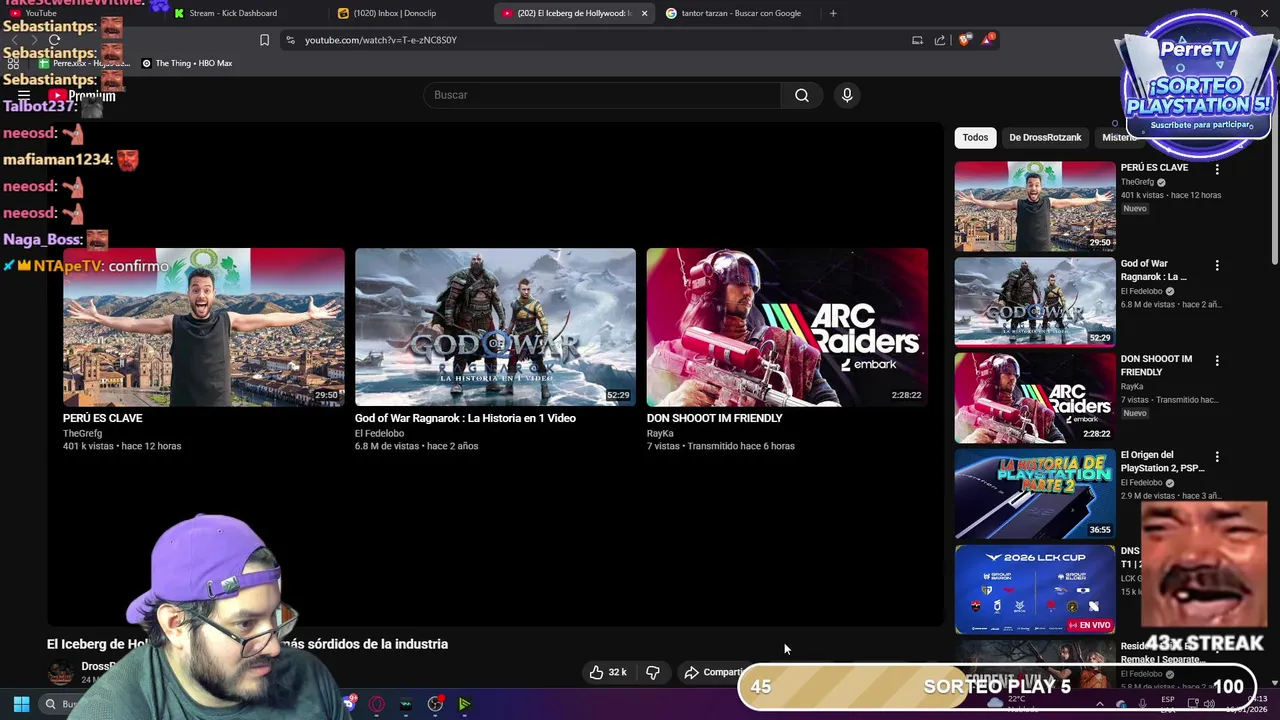
Task: Click endscreen title 'God of War Ragnarok : La Historia en 1 Video'
Action: 465,418
